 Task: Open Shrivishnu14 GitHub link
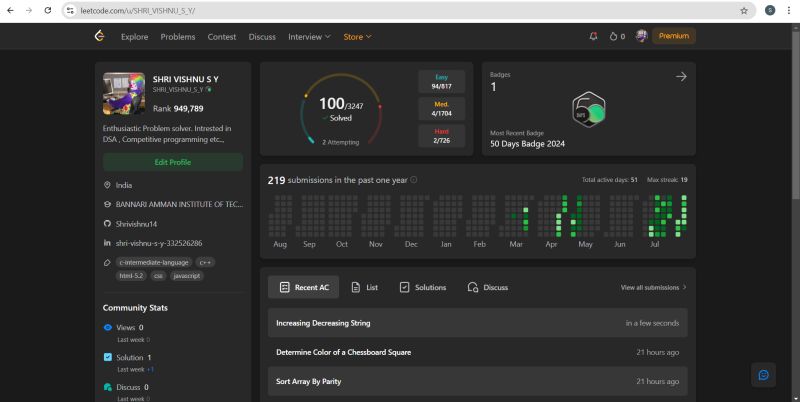[x=136, y=223]
